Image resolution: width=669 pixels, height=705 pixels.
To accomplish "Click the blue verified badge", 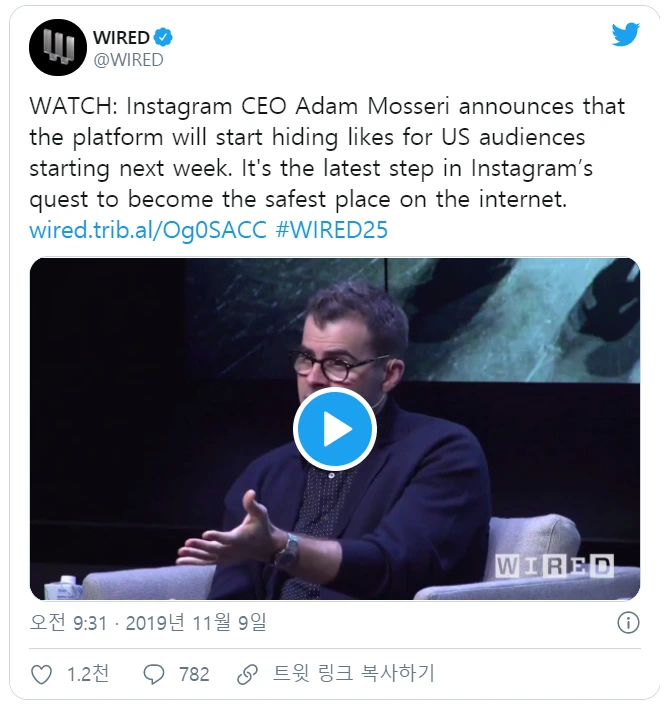I will pos(163,37).
